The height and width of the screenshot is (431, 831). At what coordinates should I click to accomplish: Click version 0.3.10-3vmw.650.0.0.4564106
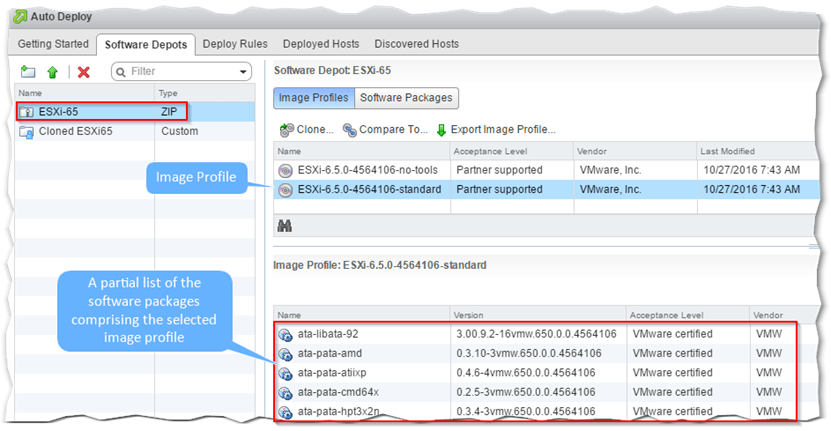pyautogui.click(x=529, y=354)
